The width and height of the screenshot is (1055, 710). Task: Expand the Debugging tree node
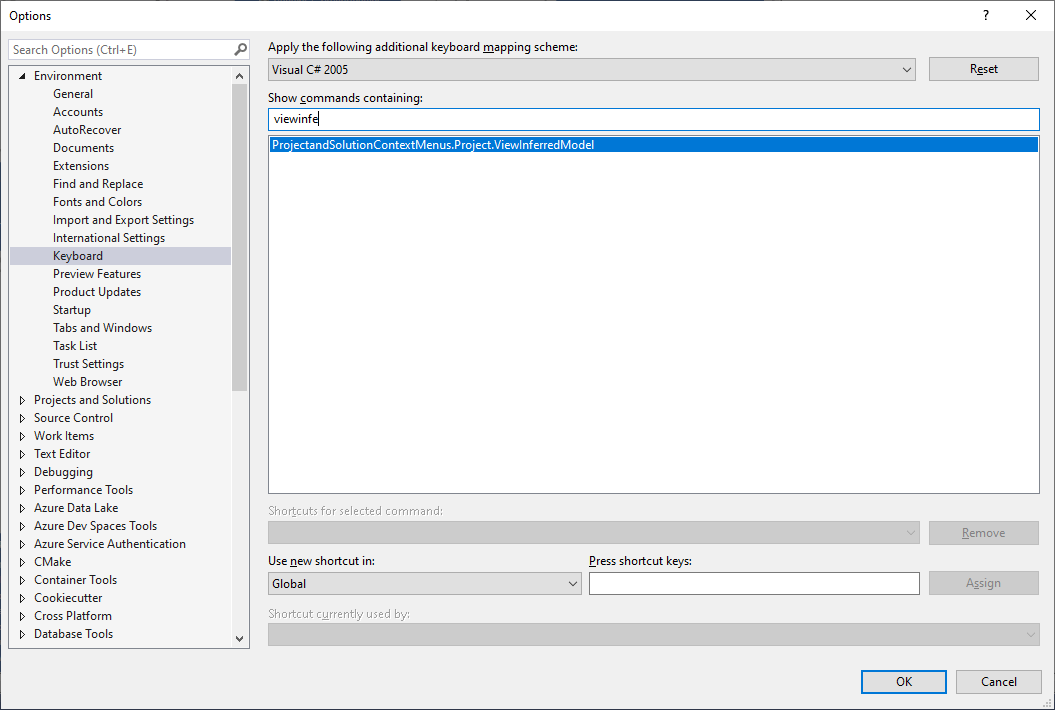(22, 471)
